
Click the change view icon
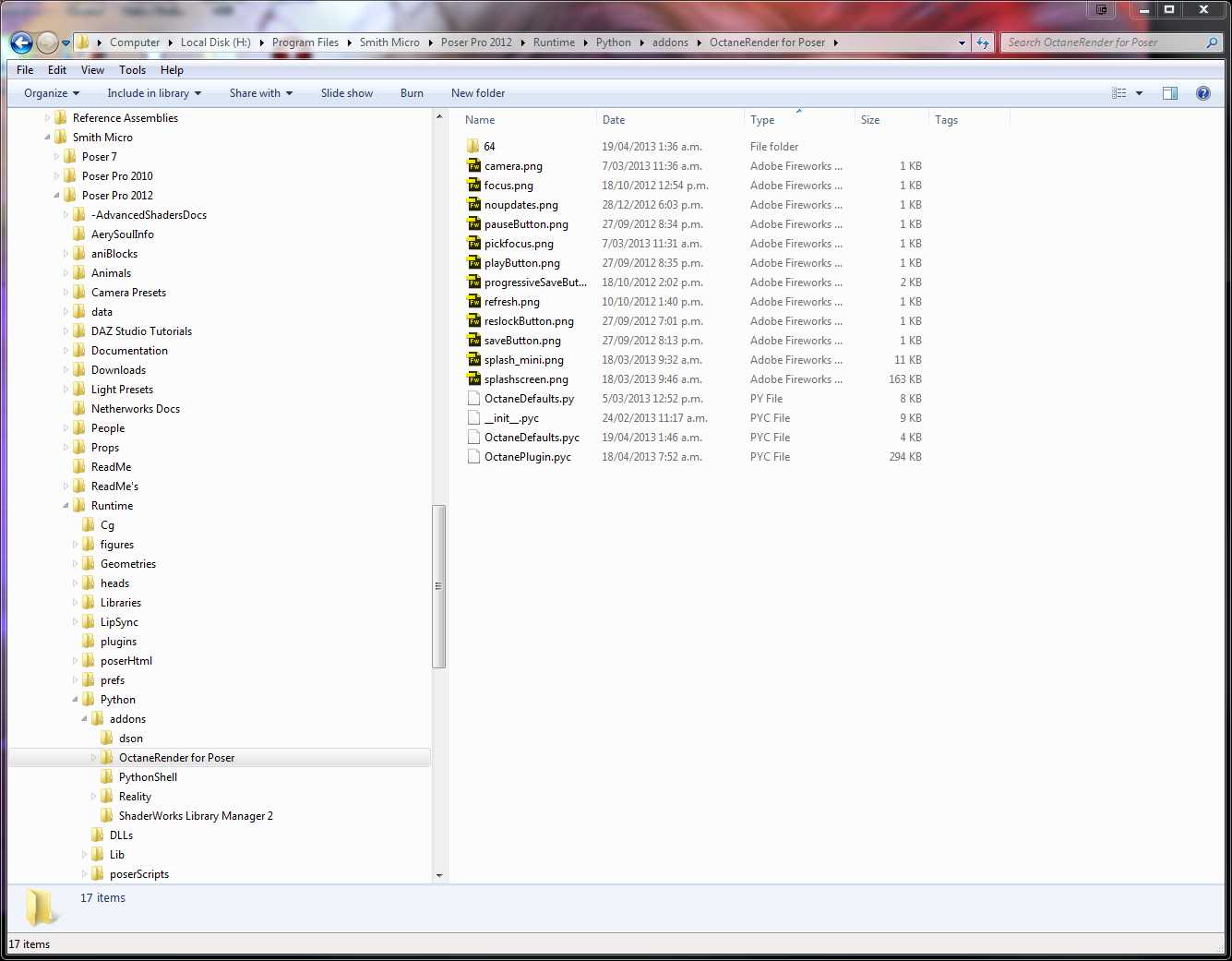[1119, 93]
